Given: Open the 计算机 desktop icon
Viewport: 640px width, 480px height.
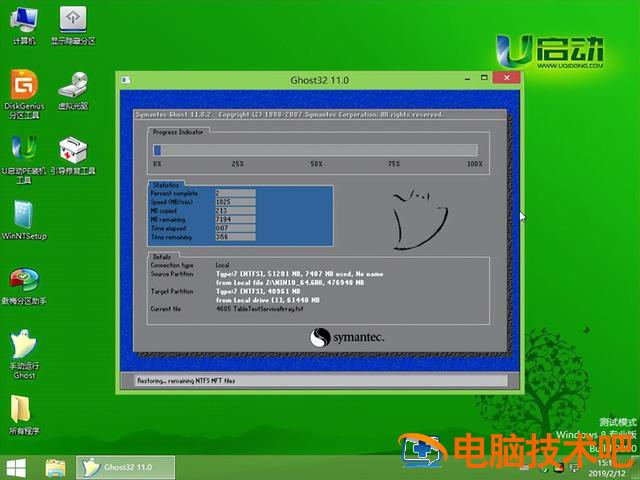Looking at the screenshot, I should click(24, 20).
